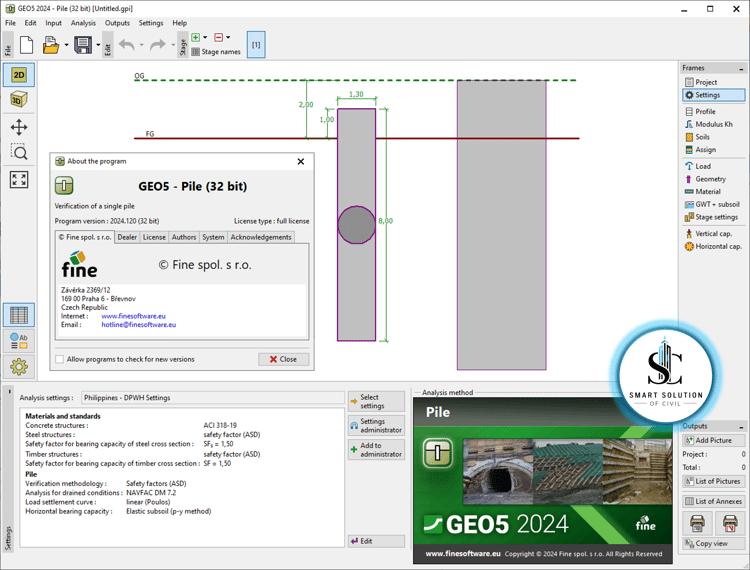Screen dimensions: 750x570
Task: Switch to 3D view mode
Action: [19, 99]
